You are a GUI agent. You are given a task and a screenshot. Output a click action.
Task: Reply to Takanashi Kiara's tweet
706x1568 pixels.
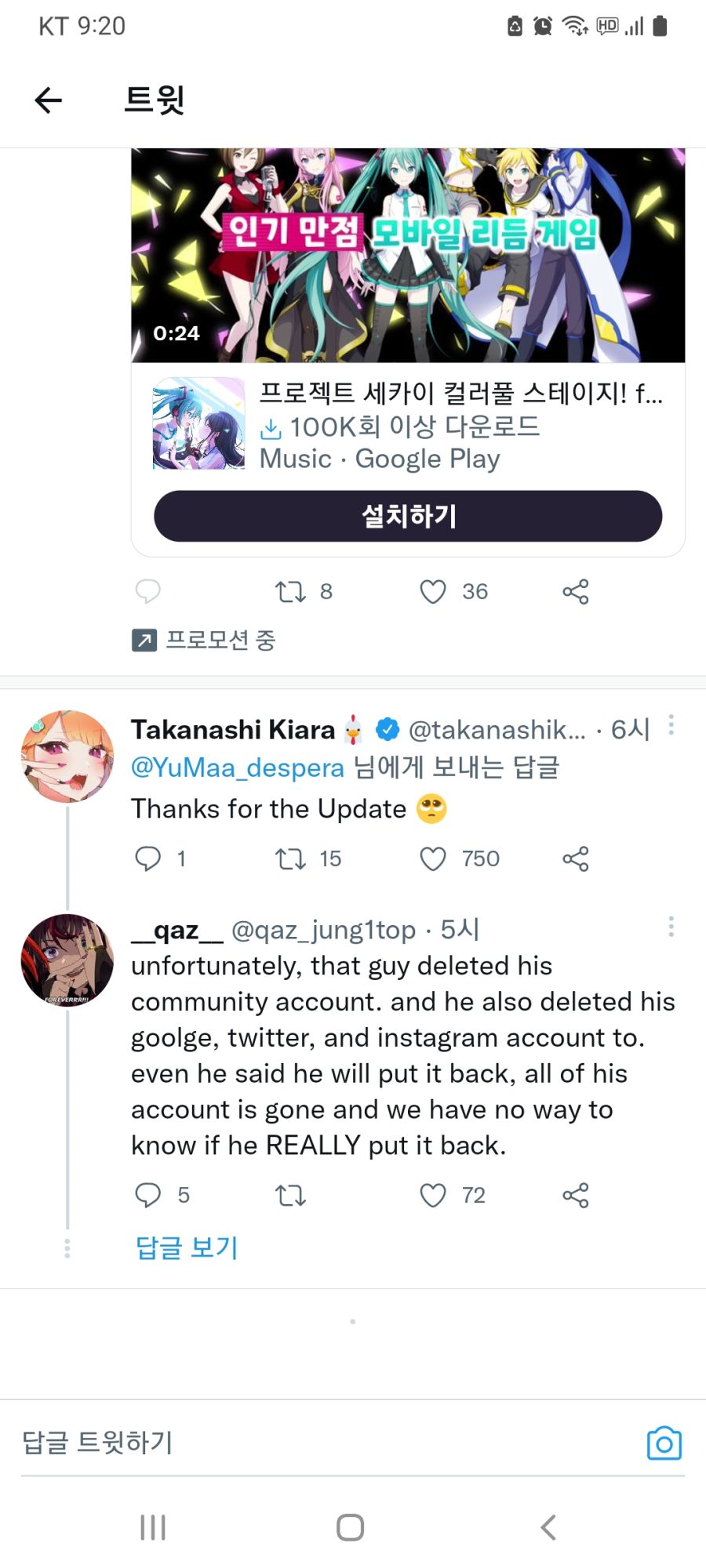click(x=148, y=858)
